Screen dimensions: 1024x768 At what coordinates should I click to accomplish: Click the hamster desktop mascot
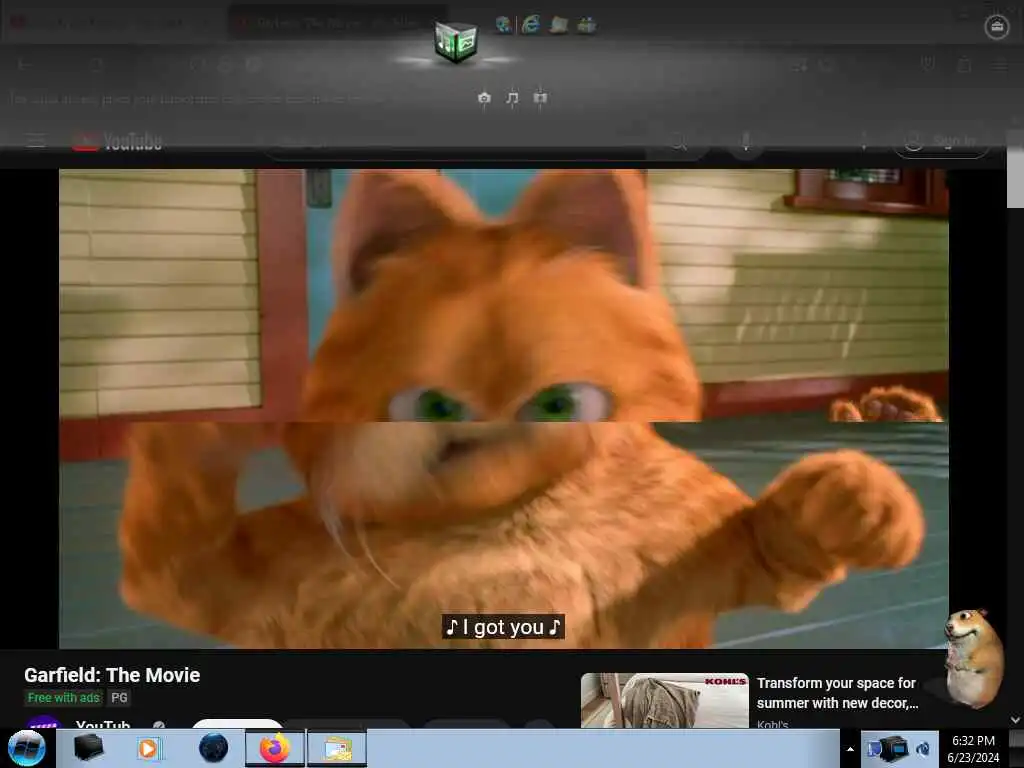pos(974,658)
